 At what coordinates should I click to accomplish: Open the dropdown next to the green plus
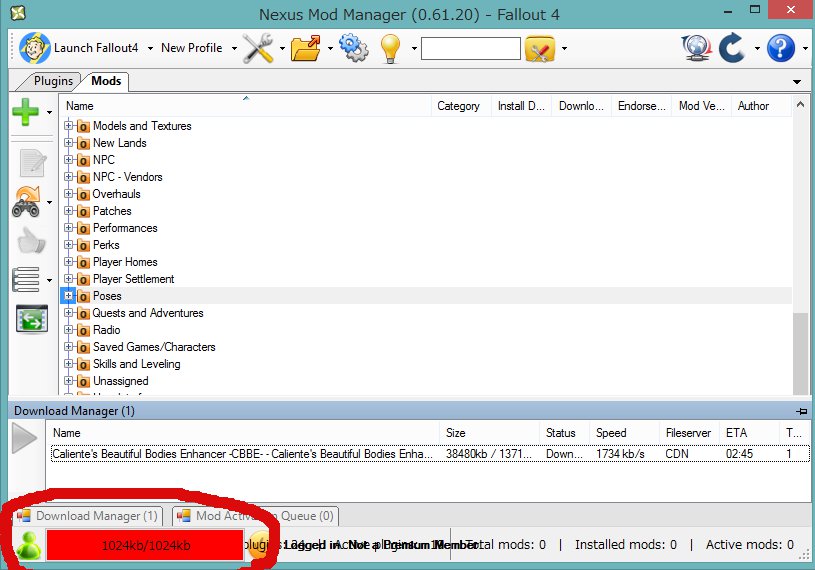click(x=49, y=112)
